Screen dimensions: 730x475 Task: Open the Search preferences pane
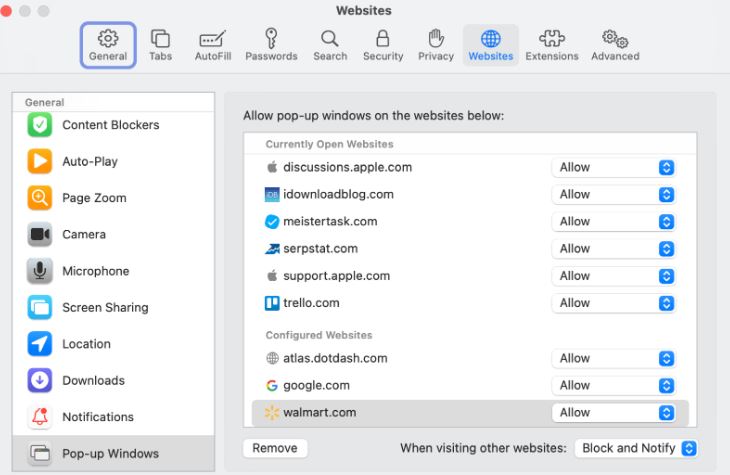(330, 45)
